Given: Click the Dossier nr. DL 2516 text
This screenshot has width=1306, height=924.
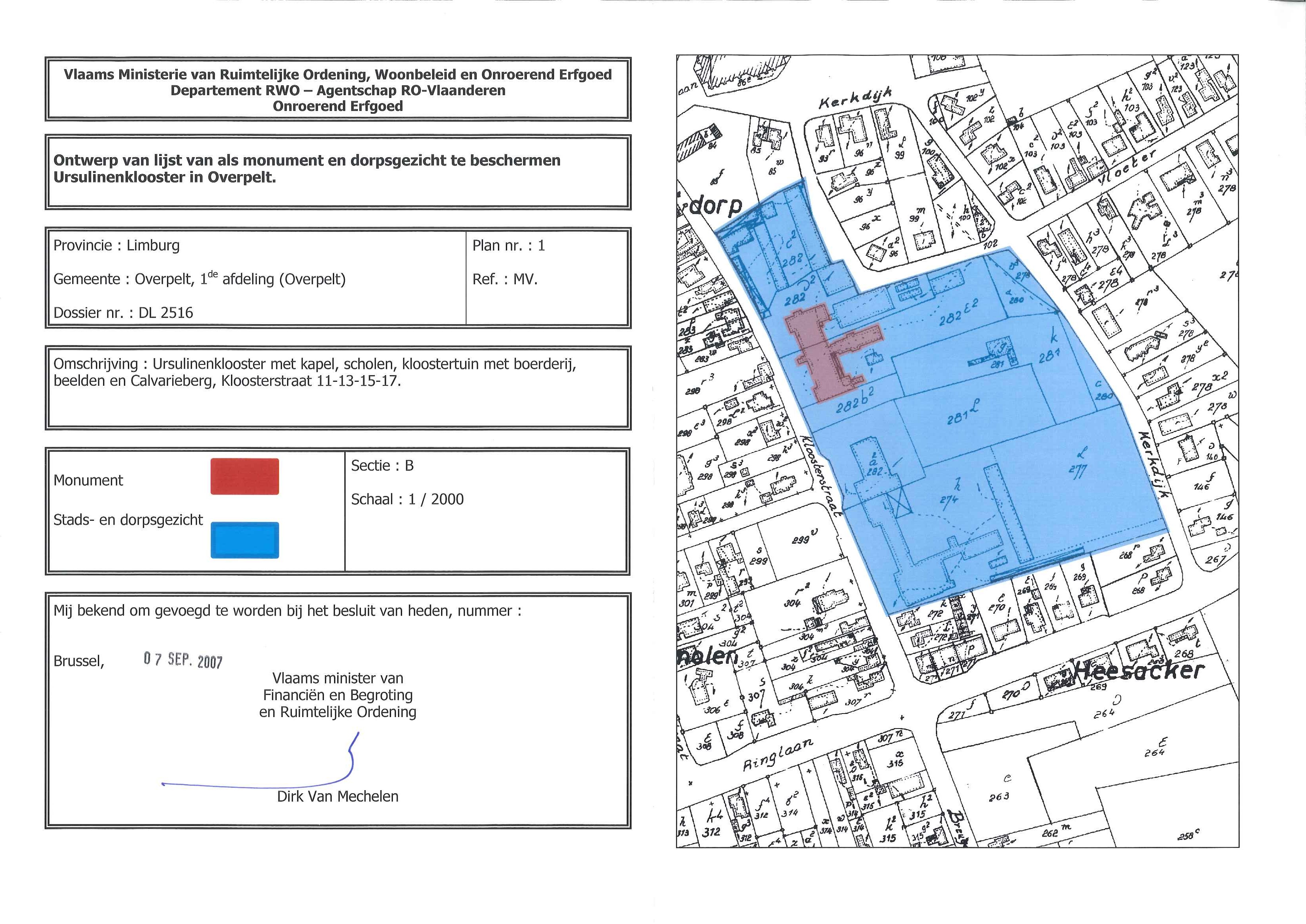Looking at the screenshot, I should pyautogui.click(x=123, y=312).
